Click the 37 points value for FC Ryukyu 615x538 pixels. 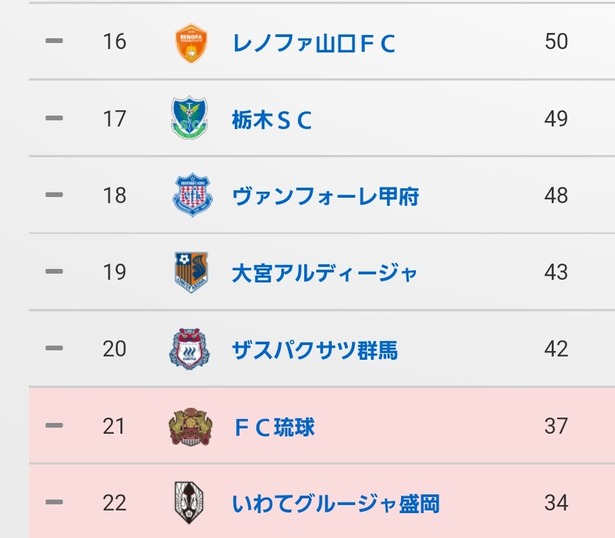(556, 426)
